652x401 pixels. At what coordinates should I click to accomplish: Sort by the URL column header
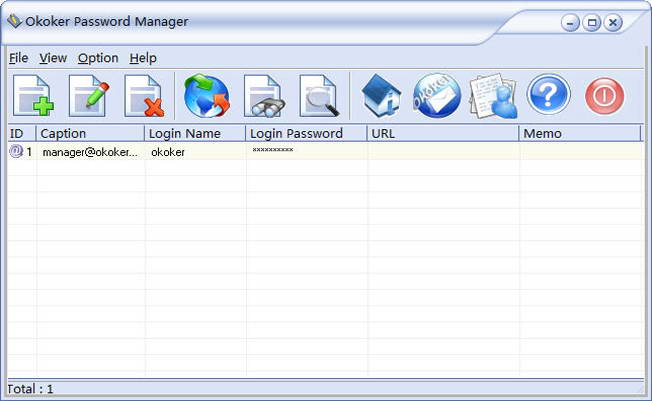pos(443,134)
